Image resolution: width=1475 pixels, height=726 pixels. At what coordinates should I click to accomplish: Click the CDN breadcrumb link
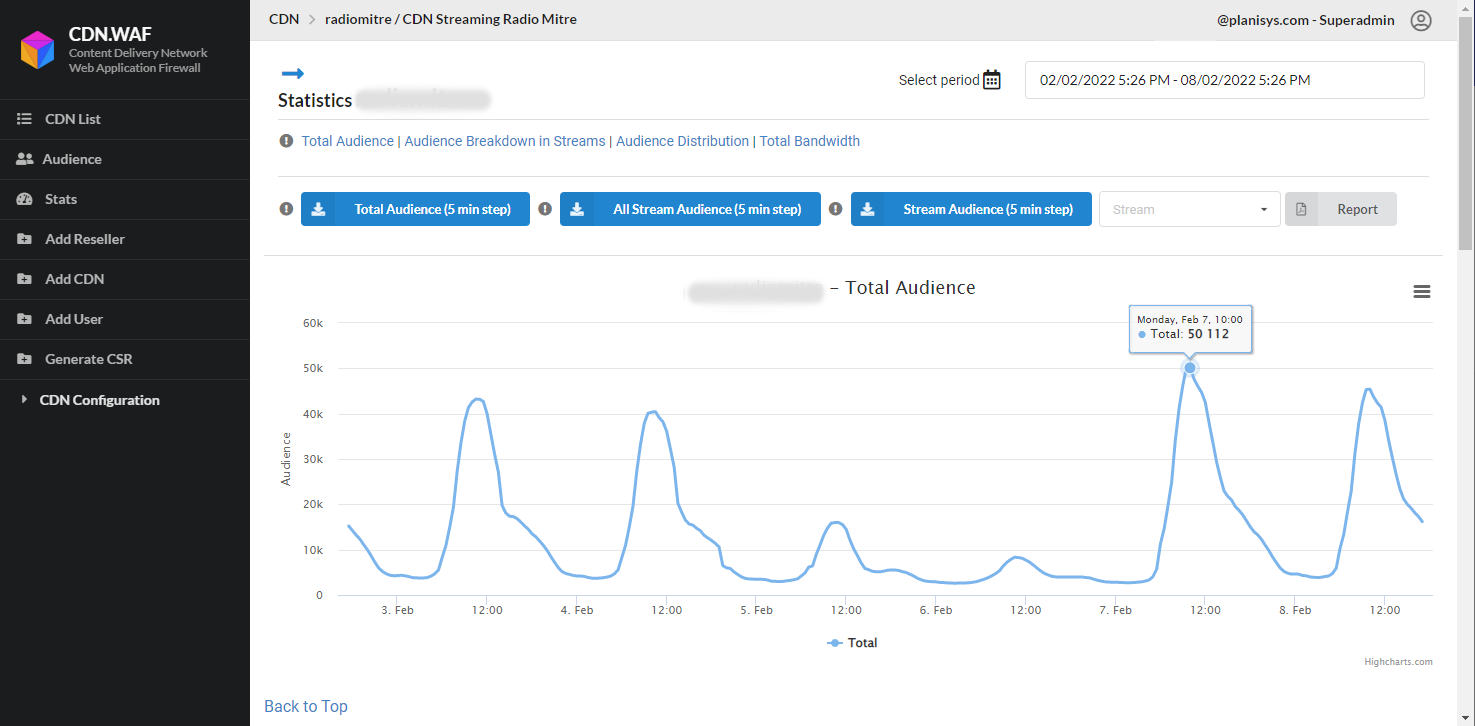(284, 19)
